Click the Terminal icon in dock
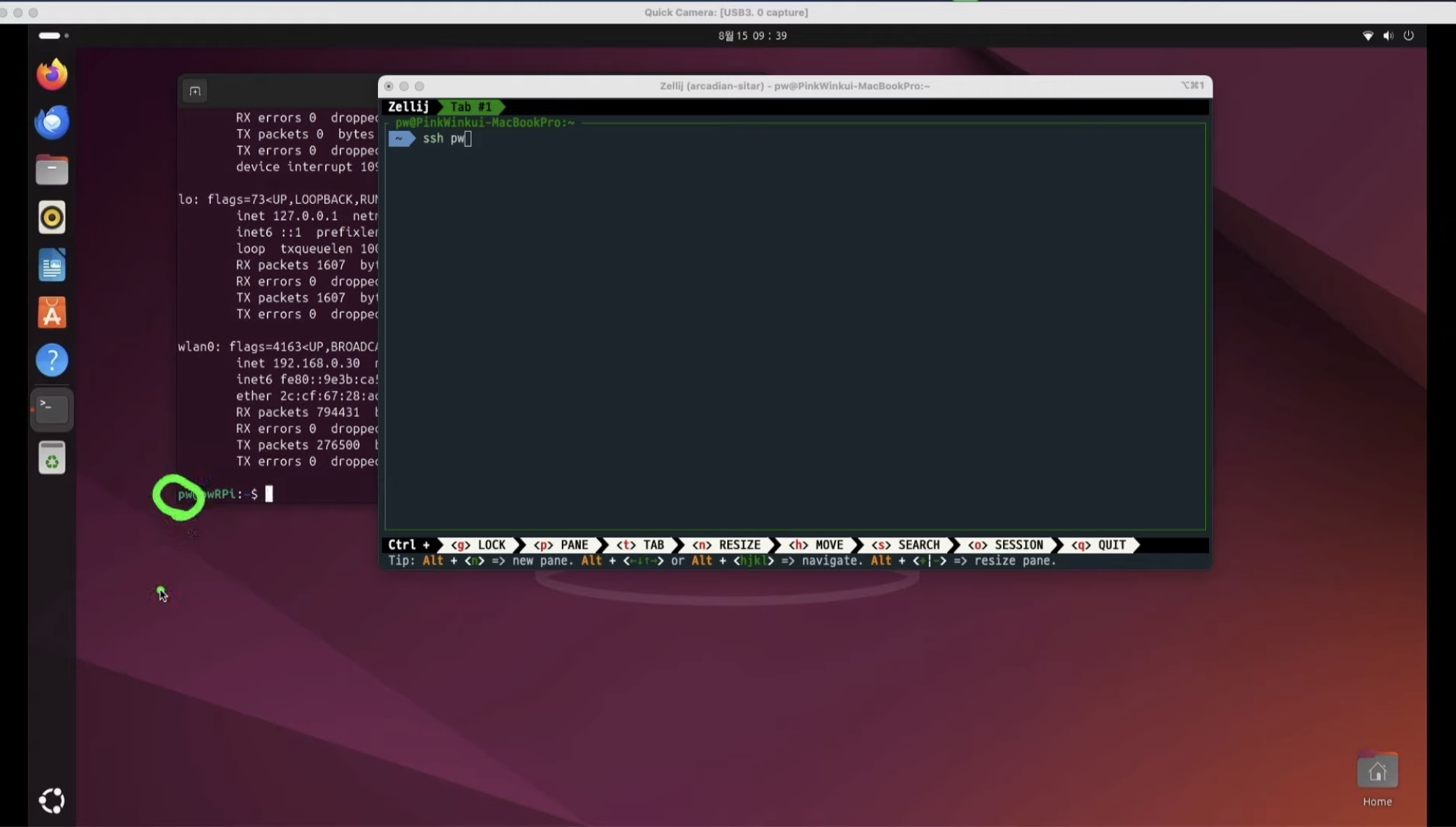This screenshot has width=1456, height=827. 51,409
